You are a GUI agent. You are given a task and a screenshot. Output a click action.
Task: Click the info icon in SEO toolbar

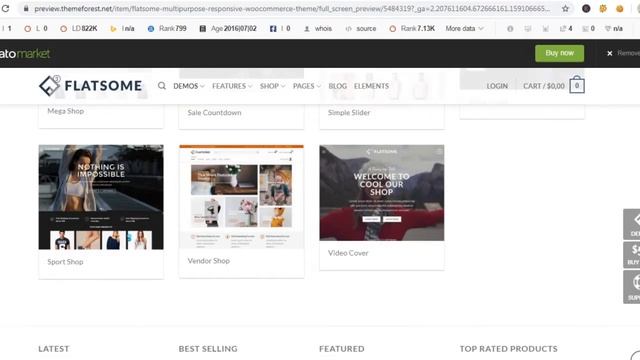(x=510, y=29)
